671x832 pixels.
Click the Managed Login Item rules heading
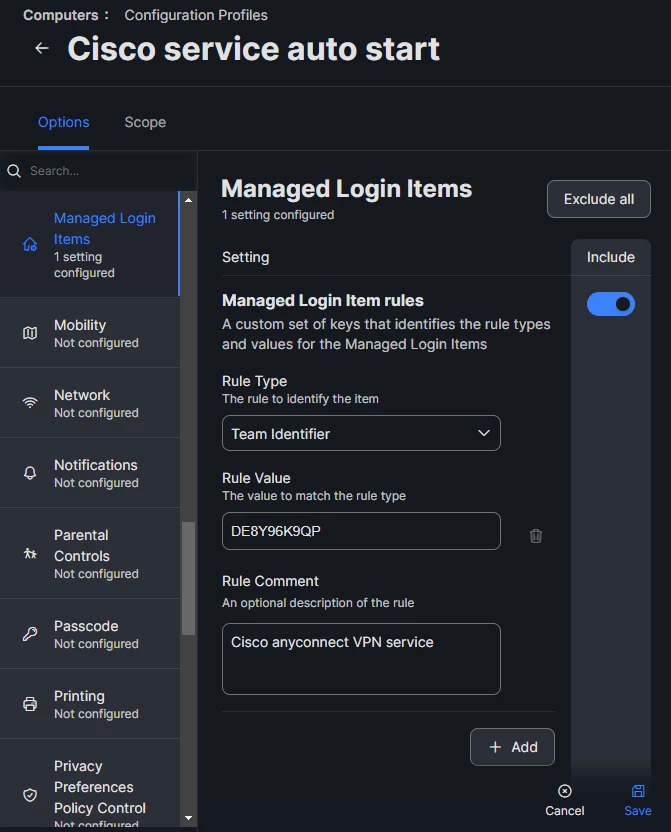pyautogui.click(x=323, y=300)
